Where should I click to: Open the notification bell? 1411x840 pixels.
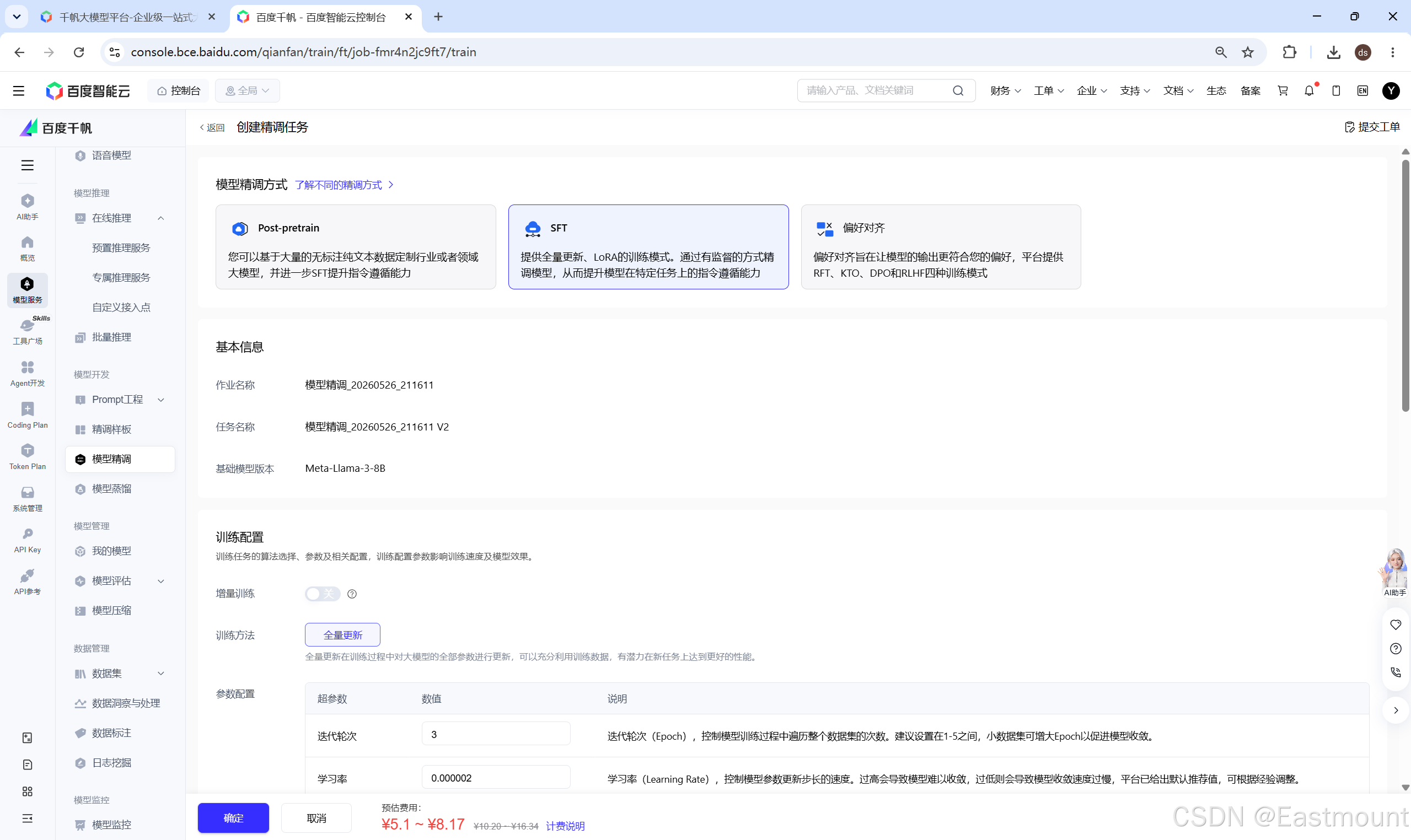click(1309, 90)
